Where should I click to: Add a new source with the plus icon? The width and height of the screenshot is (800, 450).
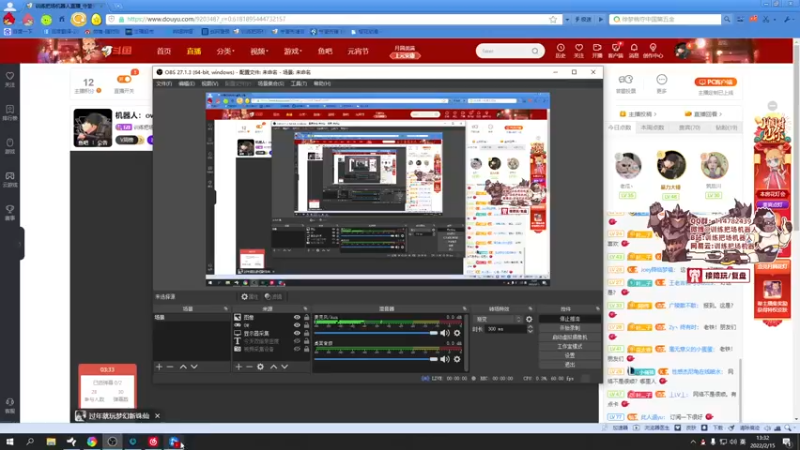coord(238,366)
